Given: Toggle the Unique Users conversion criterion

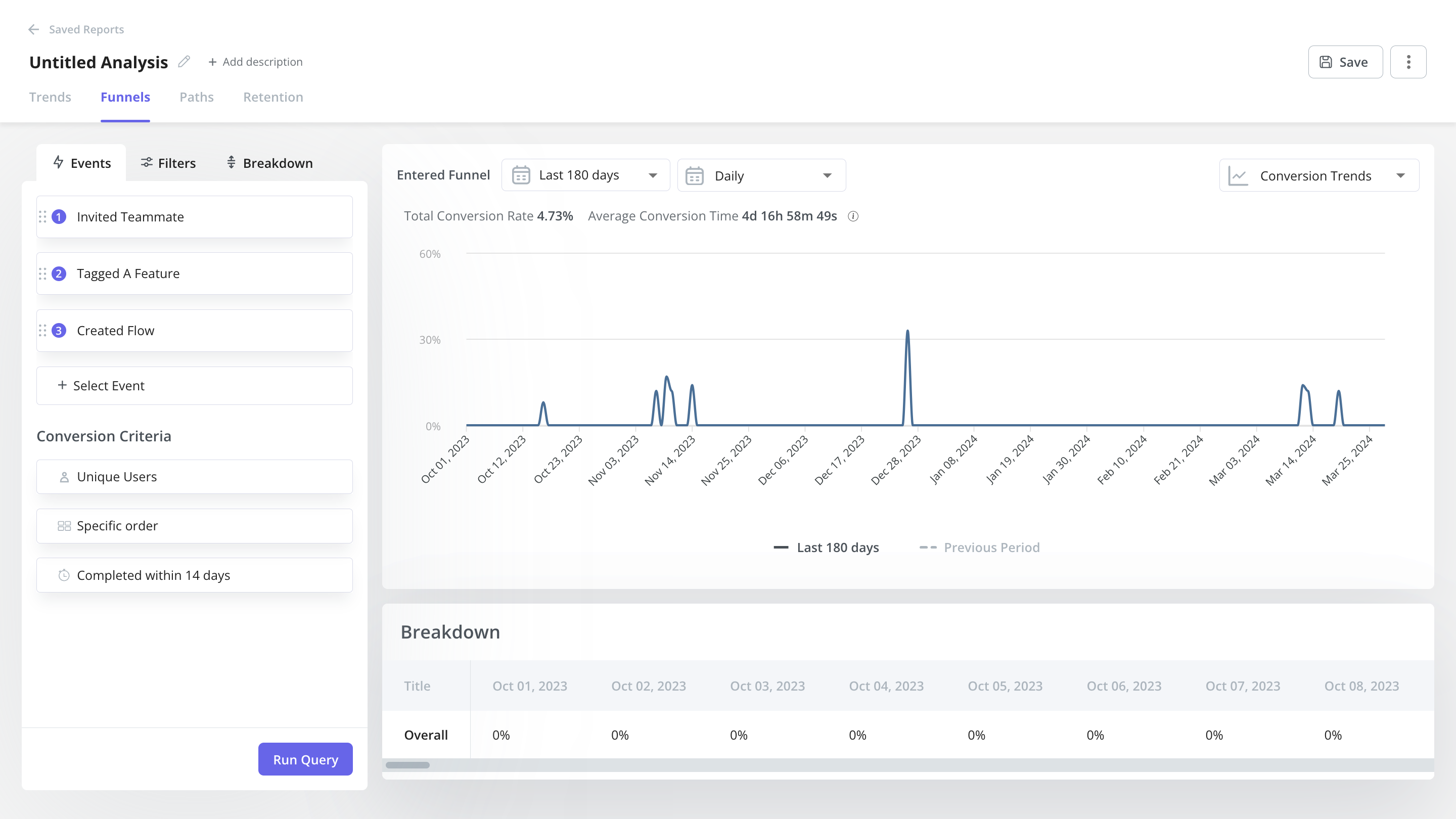Looking at the screenshot, I should click(194, 476).
